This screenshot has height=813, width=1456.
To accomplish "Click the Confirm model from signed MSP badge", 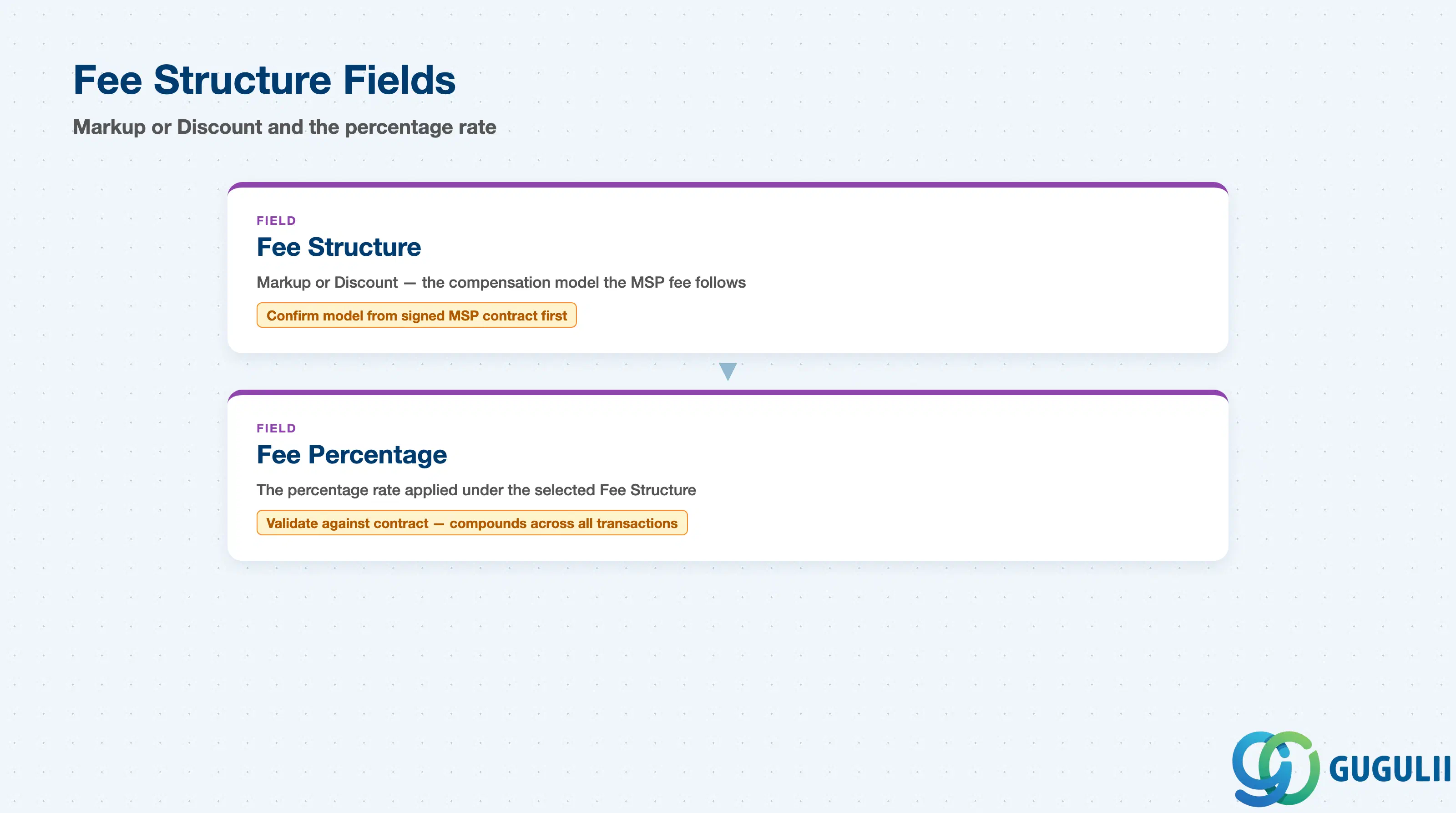I will [x=417, y=315].
